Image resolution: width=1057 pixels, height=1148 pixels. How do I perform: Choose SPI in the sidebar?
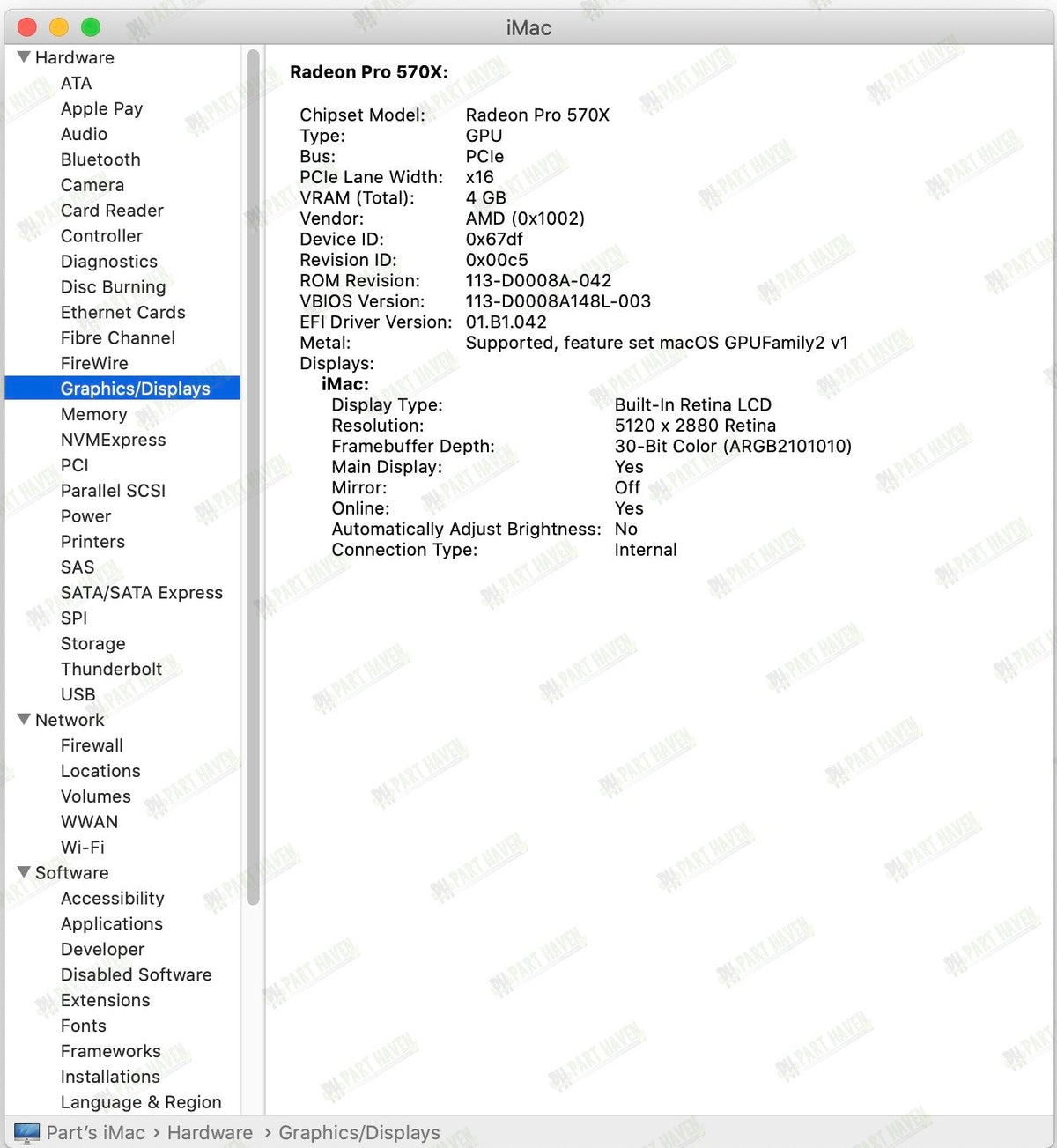tap(74, 618)
